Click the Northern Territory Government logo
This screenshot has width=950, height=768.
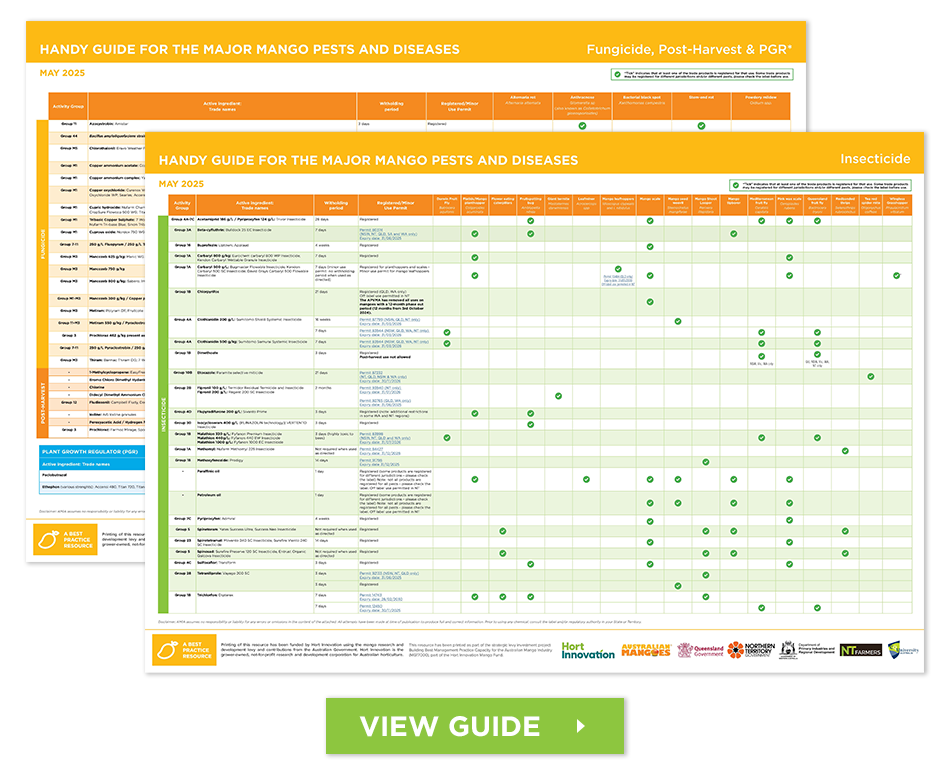tap(751, 650)
